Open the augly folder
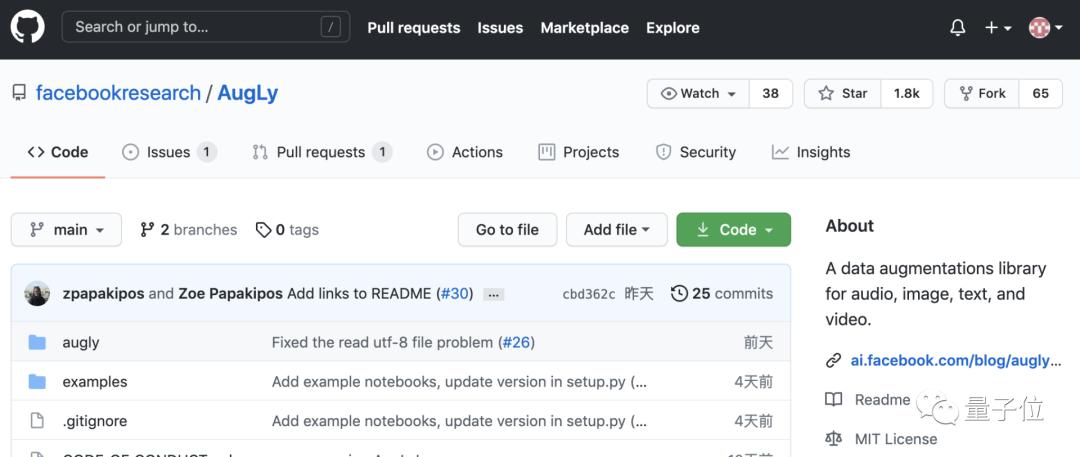1080x457 pixels. click(x=81, y=343)
